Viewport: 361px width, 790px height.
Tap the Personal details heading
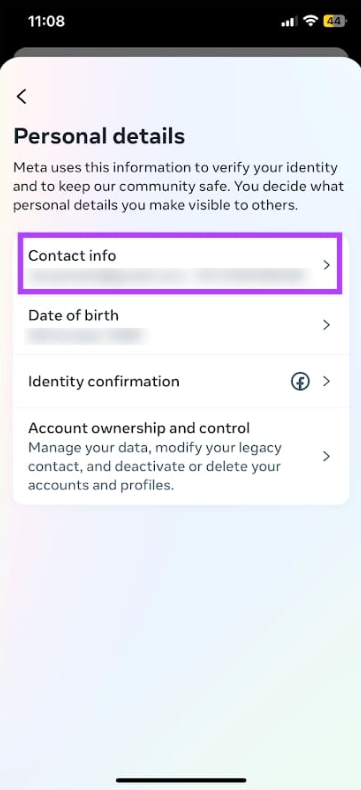coord(99,136)
